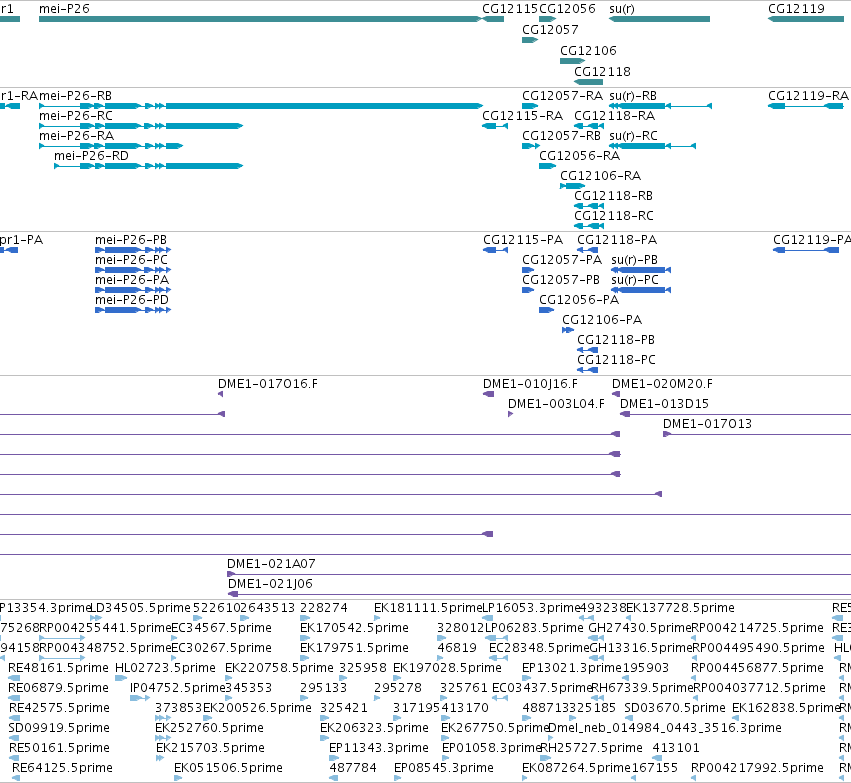851x783 pixels.
Task: Select the CG12106 gene label
Action: (588, 50)
